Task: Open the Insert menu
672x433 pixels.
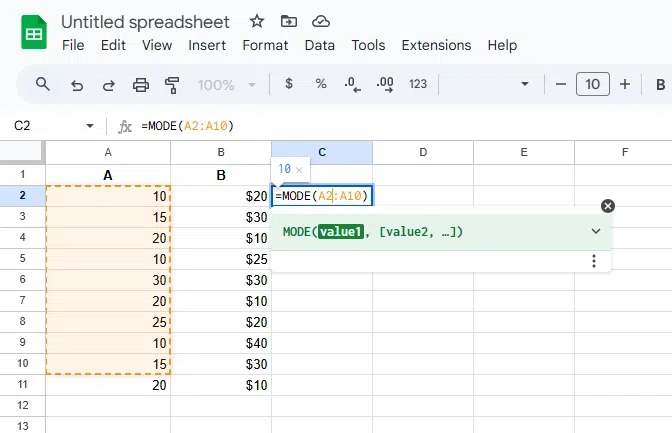Action: pyautogui.click(x=207, y=45)
